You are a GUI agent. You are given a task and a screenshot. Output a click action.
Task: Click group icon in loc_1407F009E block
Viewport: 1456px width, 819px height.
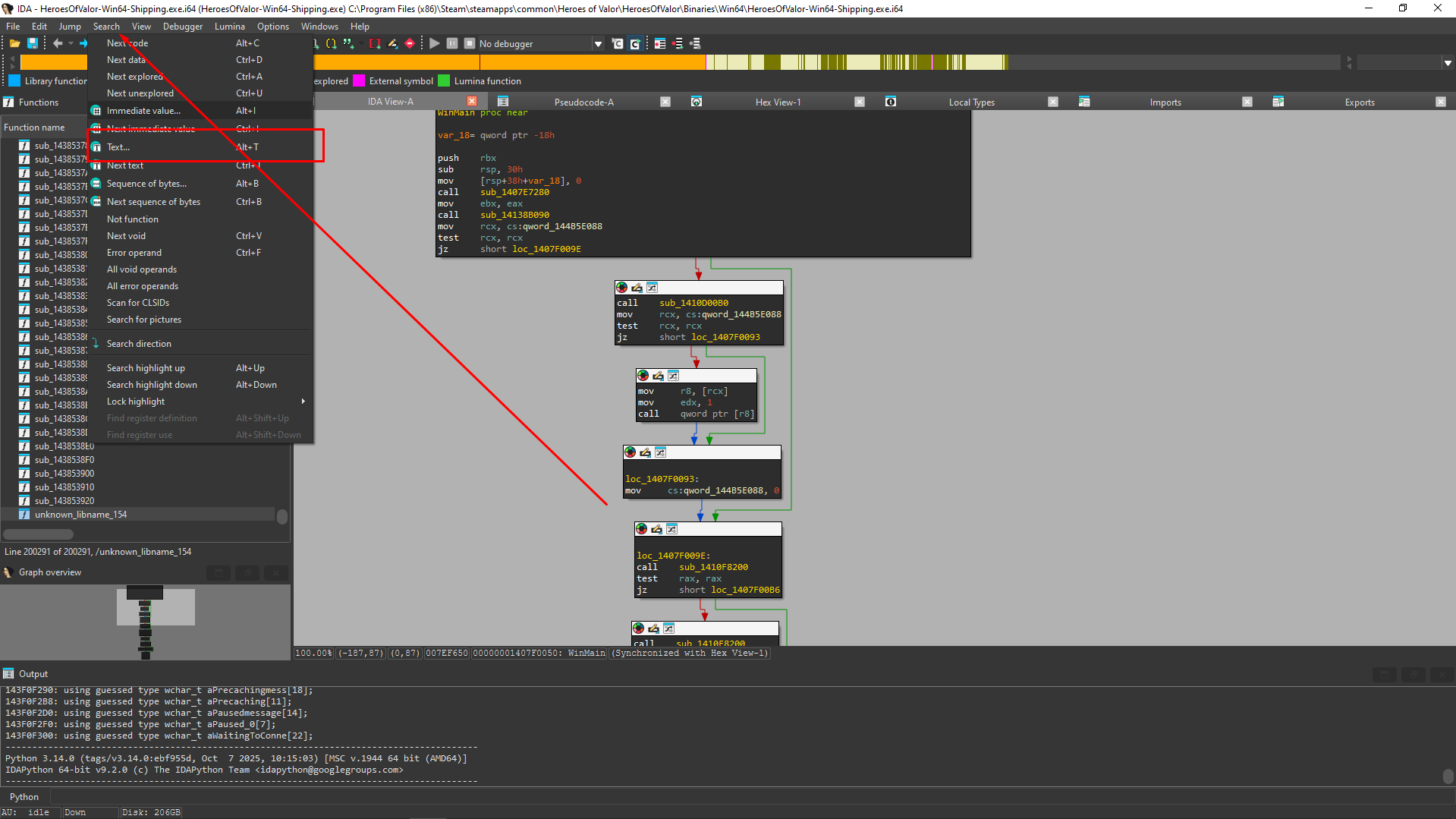coord(671,529)
